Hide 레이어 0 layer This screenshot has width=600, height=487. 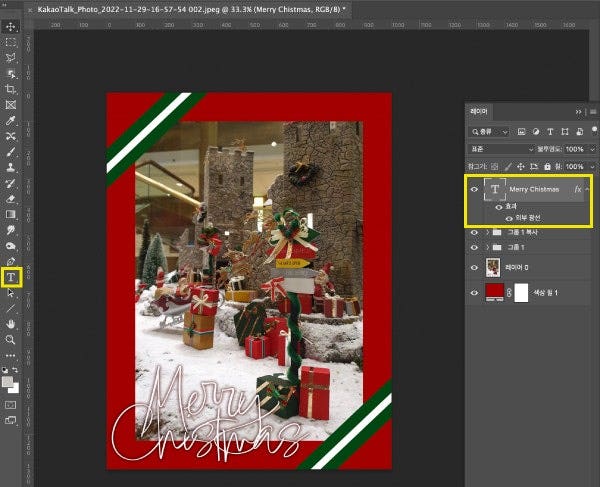point(474,267)
